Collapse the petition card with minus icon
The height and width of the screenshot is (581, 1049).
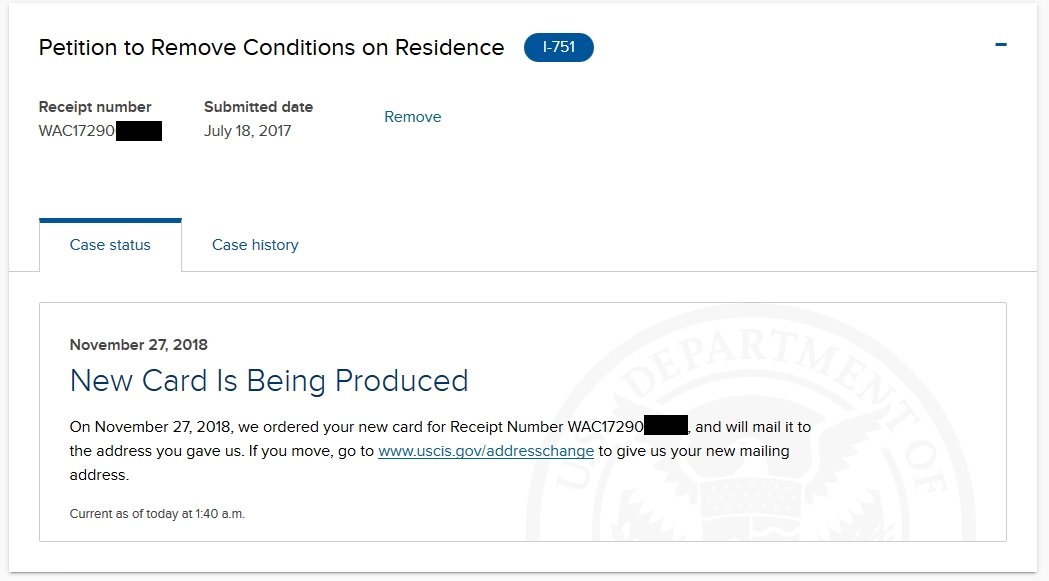pyautogui.click(x=1001, y=45)
